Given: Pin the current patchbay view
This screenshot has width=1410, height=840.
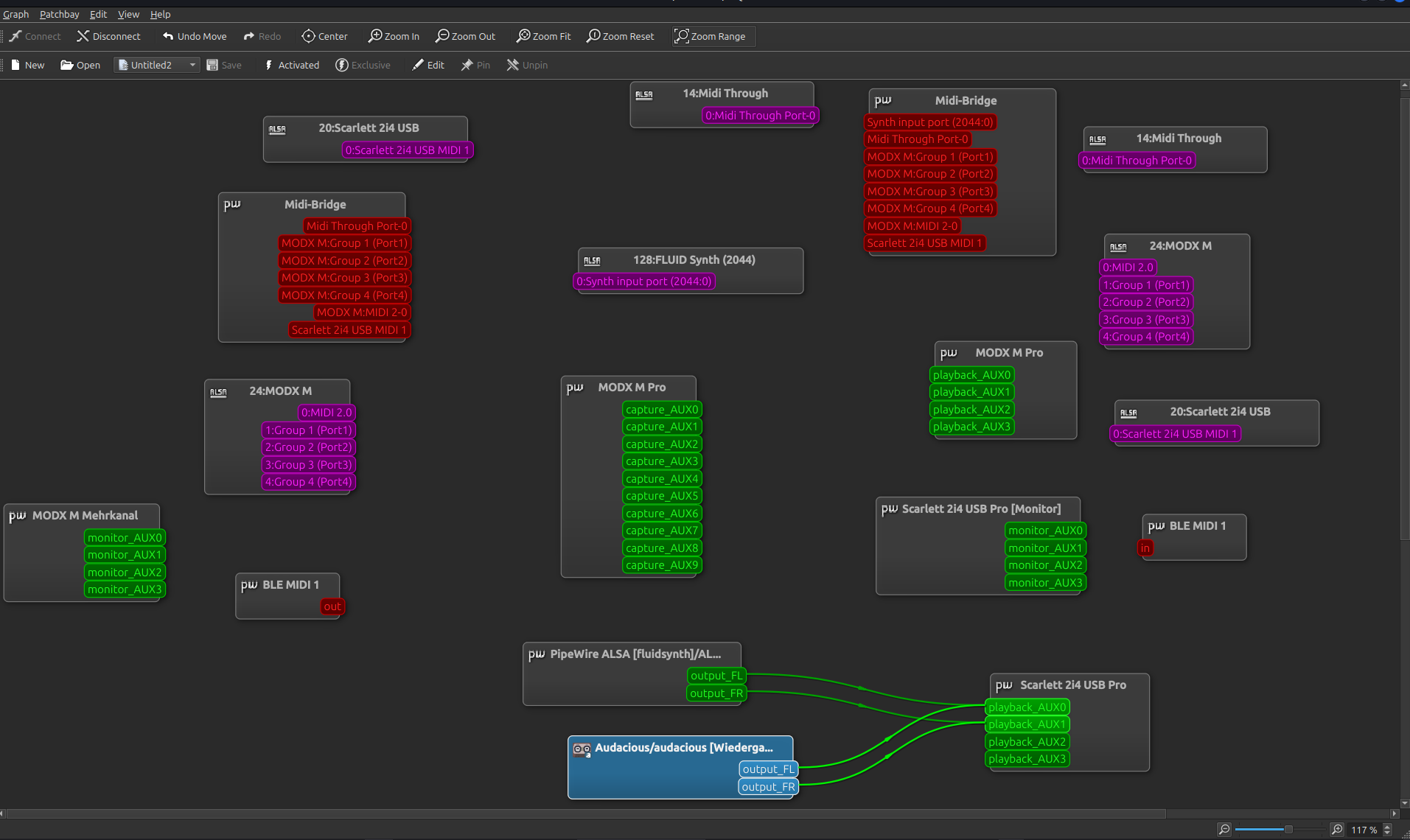Looking at the screenshot, I should [x=475, y=65].
